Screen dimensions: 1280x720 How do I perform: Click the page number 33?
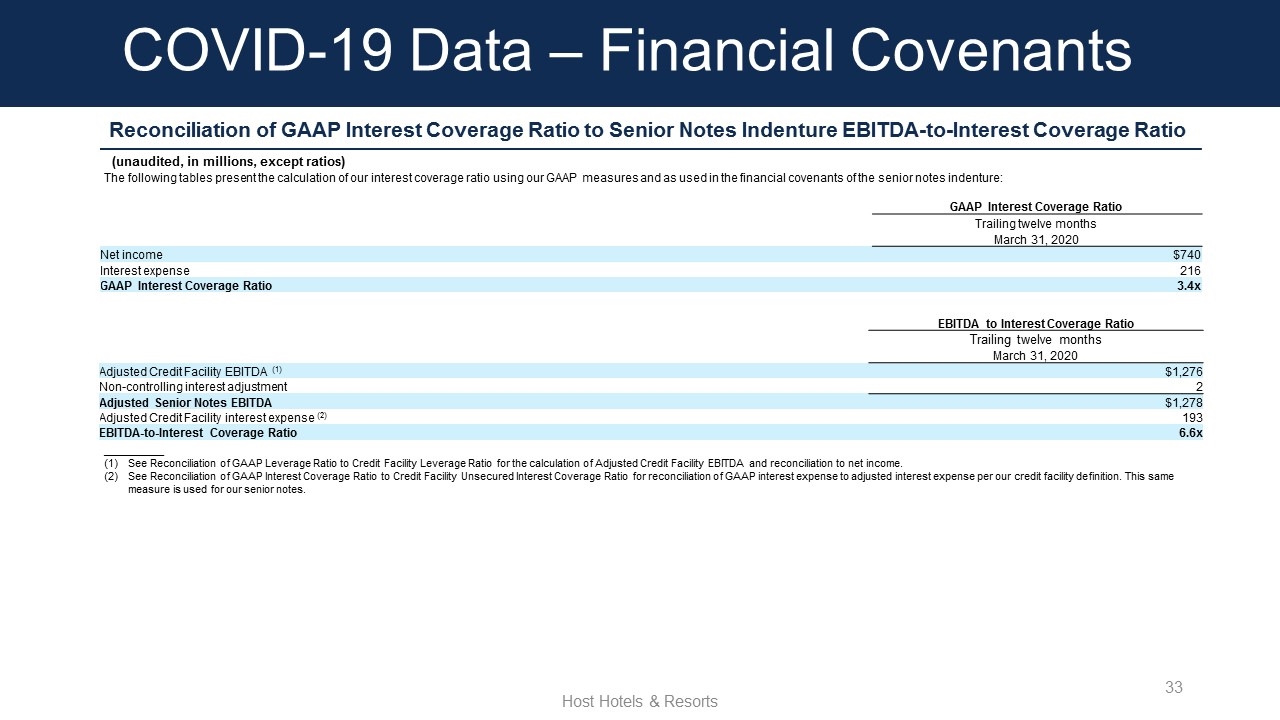(1174, 687)
